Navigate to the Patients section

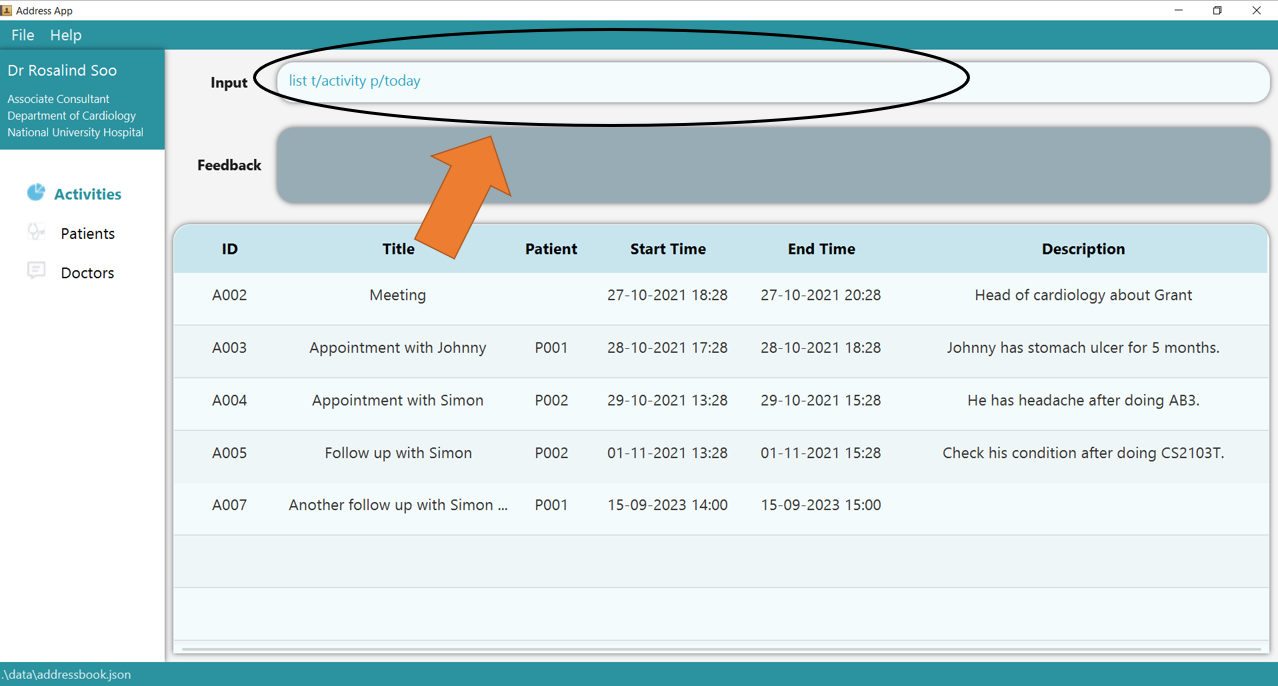pyautogui.click(x=86, y=232)
